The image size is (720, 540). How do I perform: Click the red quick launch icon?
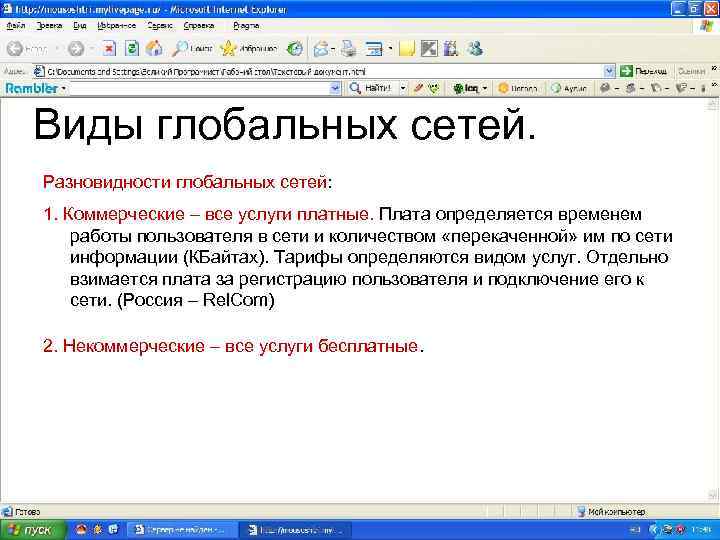(81, 529)
